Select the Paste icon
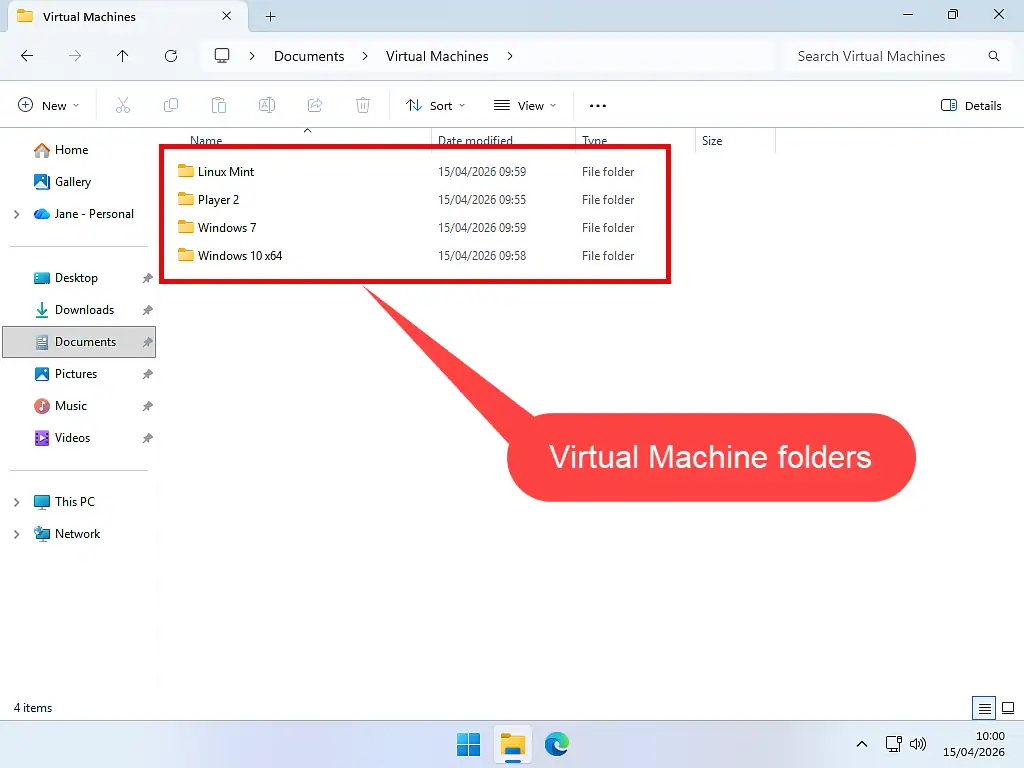Screen dimensions: 1024x768 pyautogui.click(x=219, y=105)
